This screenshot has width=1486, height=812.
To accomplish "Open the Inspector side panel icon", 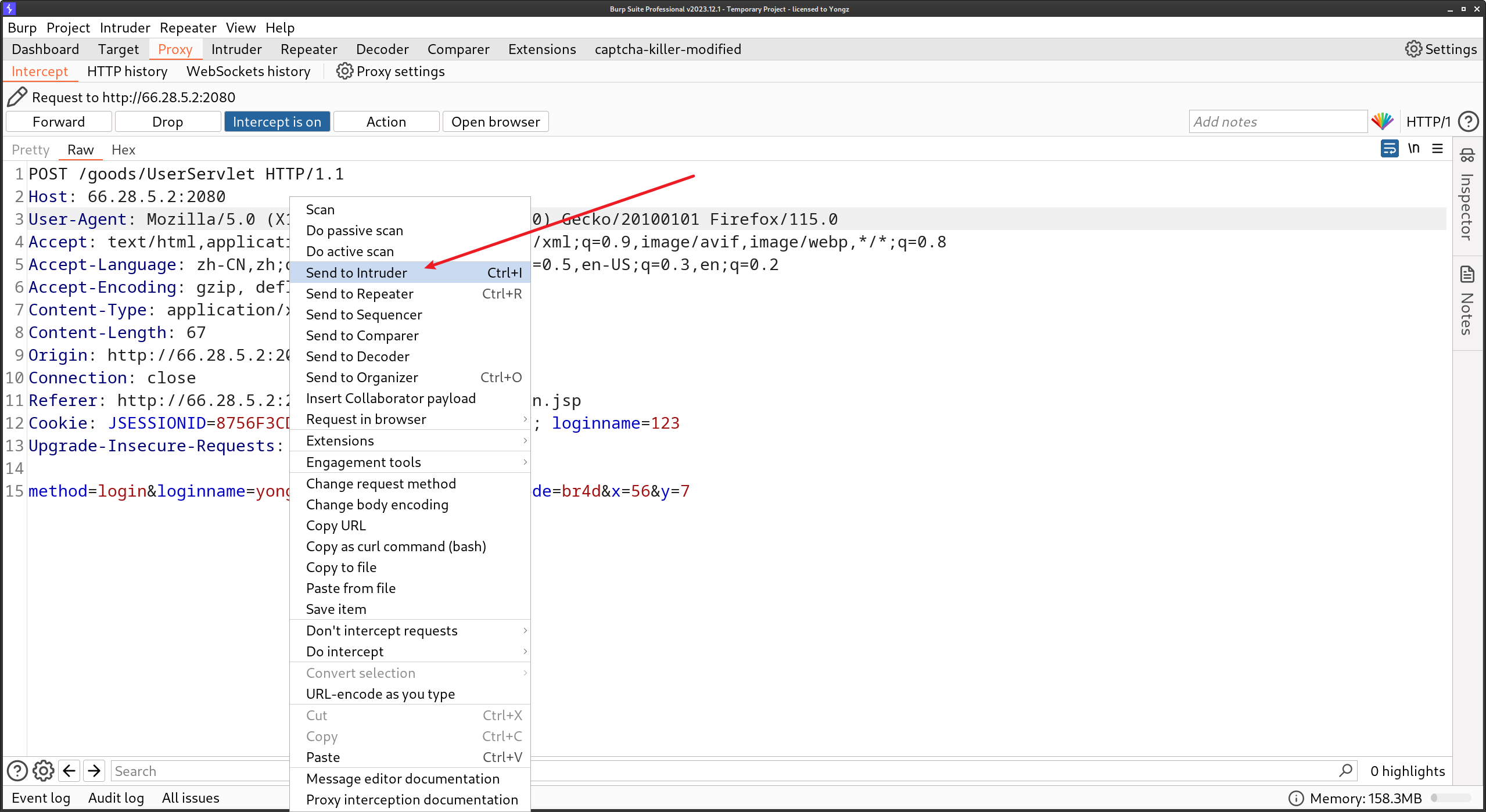I will [1467, 155].
